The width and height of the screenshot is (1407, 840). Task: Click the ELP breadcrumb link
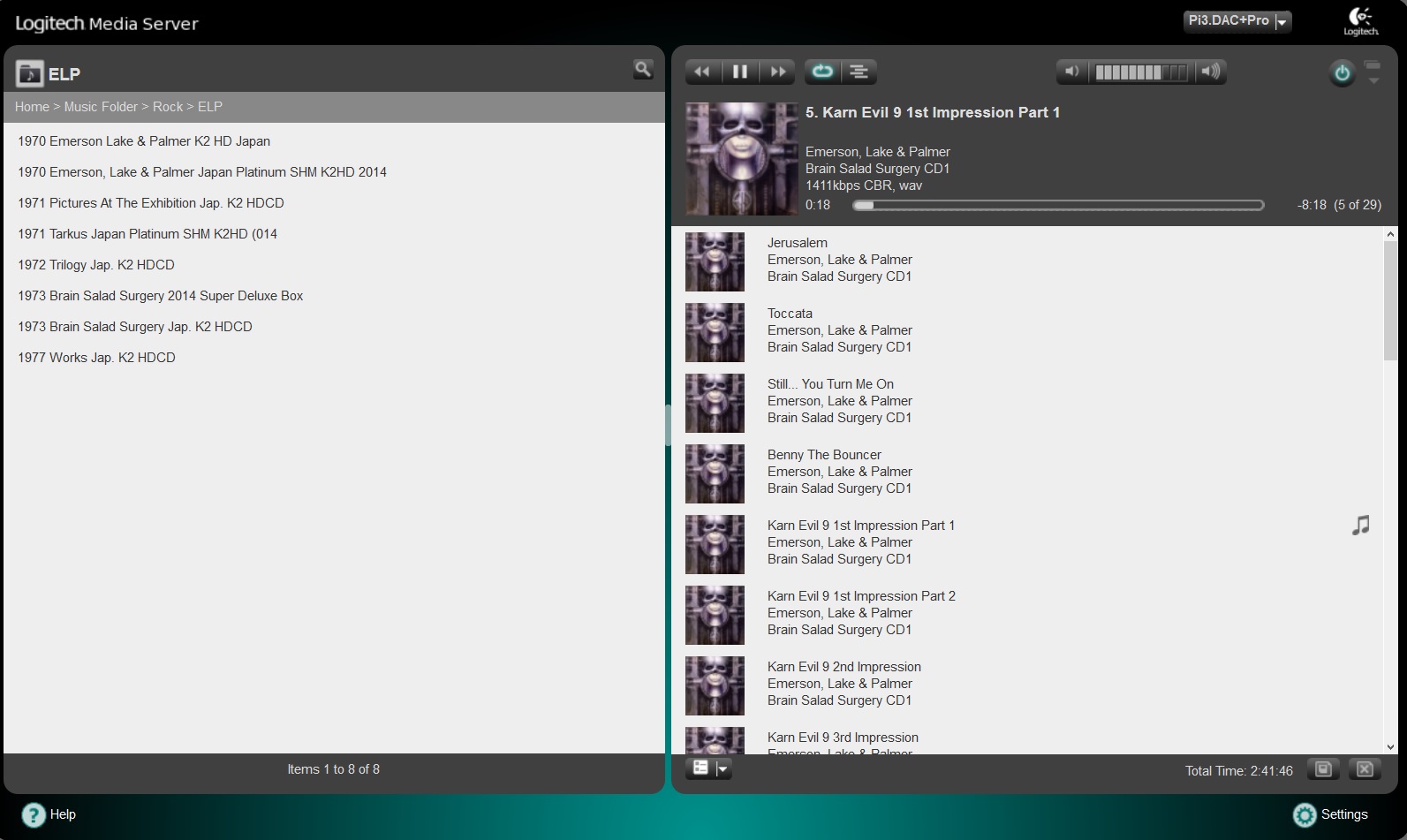click(x=210, y=107)
